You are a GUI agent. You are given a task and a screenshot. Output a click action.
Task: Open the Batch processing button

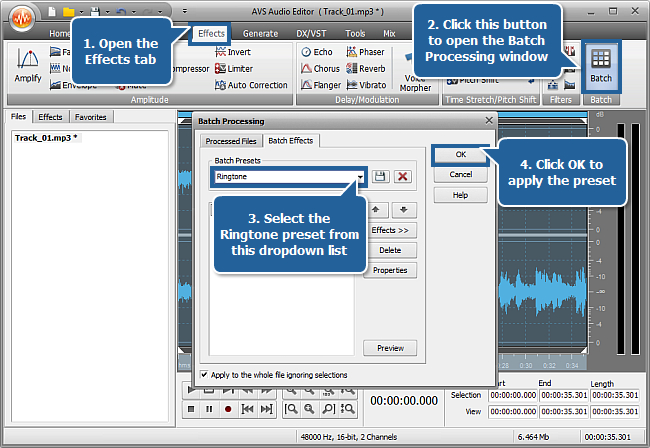(x=601, y=66)
